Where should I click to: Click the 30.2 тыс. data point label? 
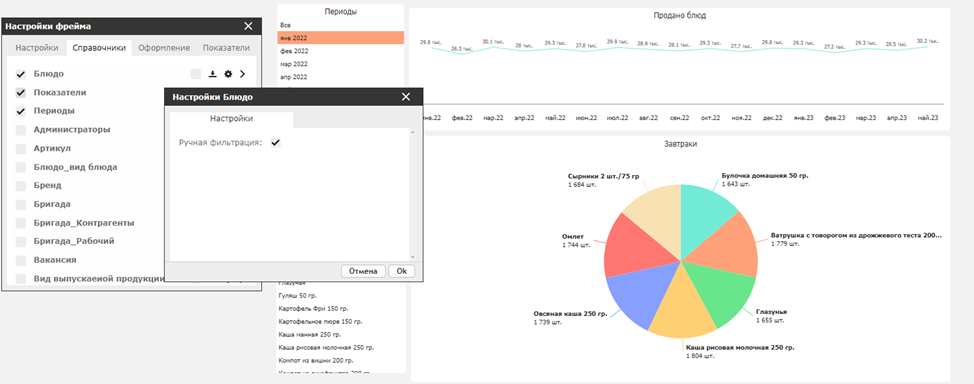(x=927, y=40)
